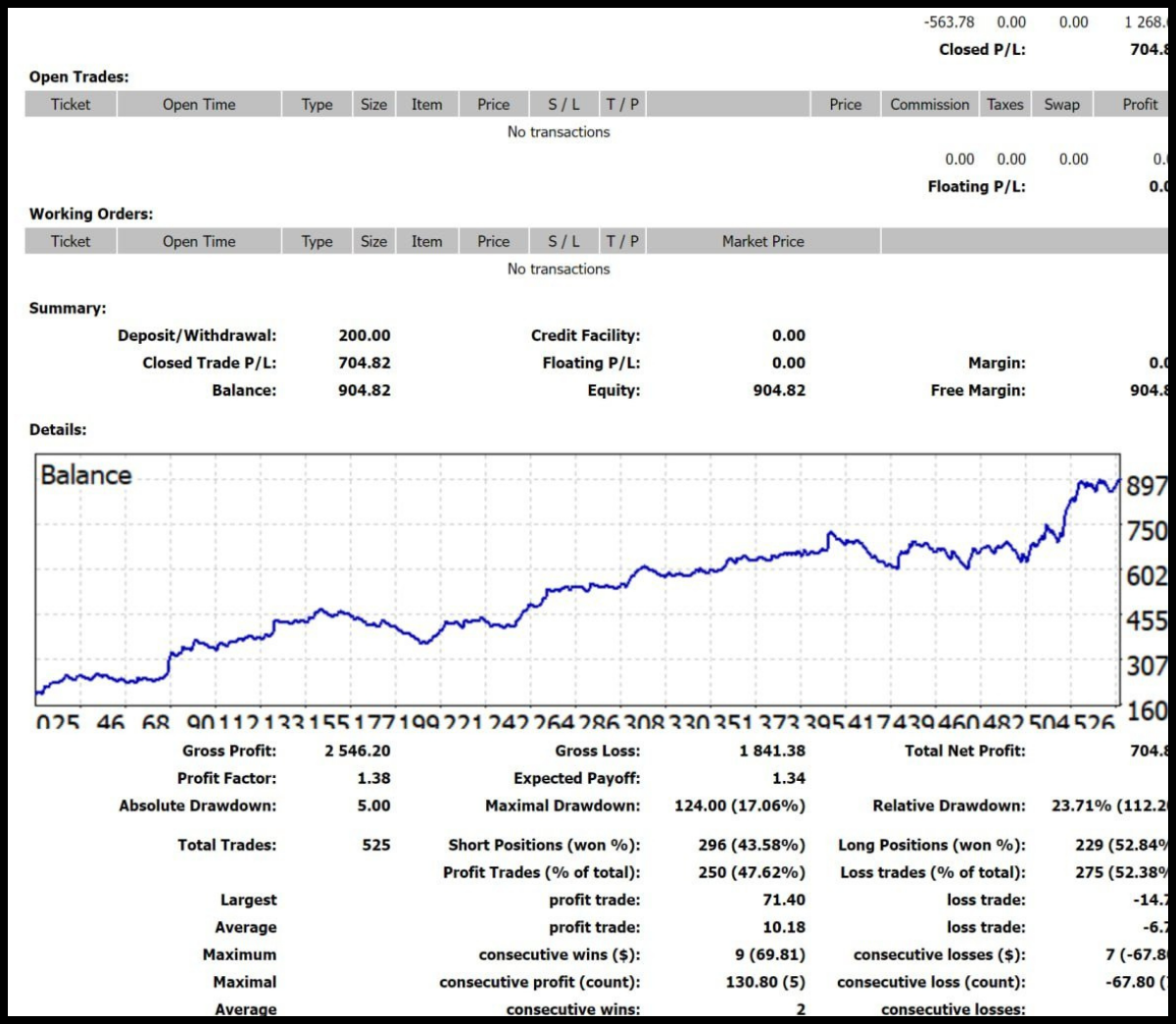Click the 9 (69.81) consecutive wins value

pos(769,954)
